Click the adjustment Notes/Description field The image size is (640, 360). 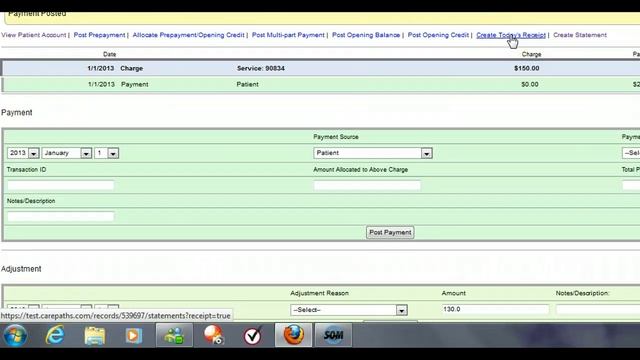tap(598, 309)
